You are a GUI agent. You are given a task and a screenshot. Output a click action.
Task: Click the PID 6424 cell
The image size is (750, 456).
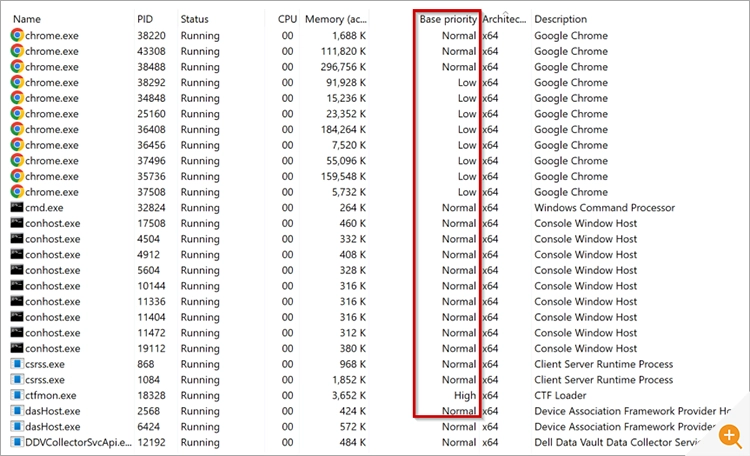(148, 427)
